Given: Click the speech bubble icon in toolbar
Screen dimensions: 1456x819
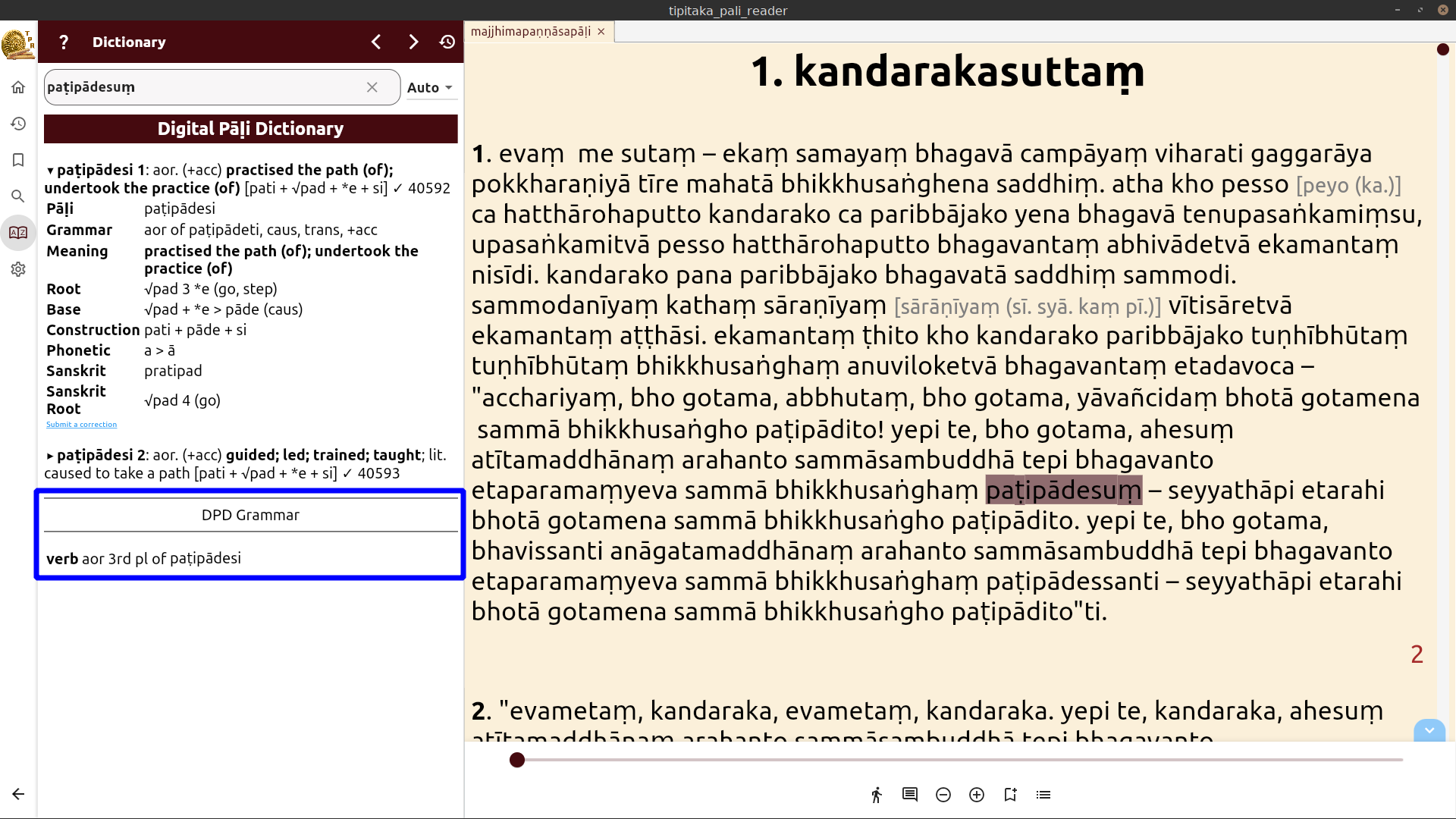Looking at the screenshot, I should [909, 794].
